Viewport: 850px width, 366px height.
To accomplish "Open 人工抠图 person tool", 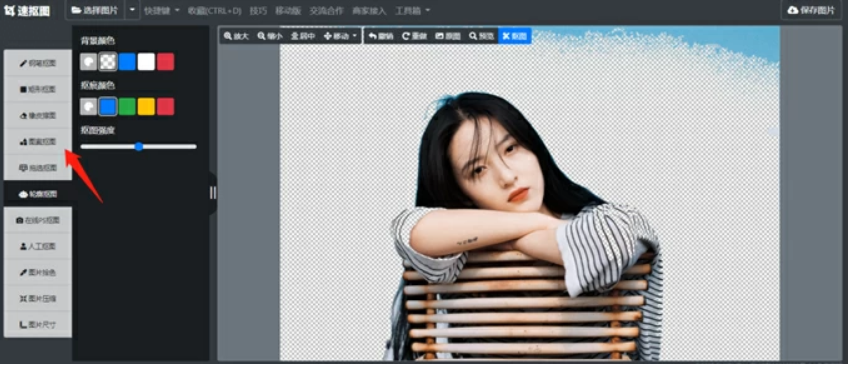I will tap(38, 246).
